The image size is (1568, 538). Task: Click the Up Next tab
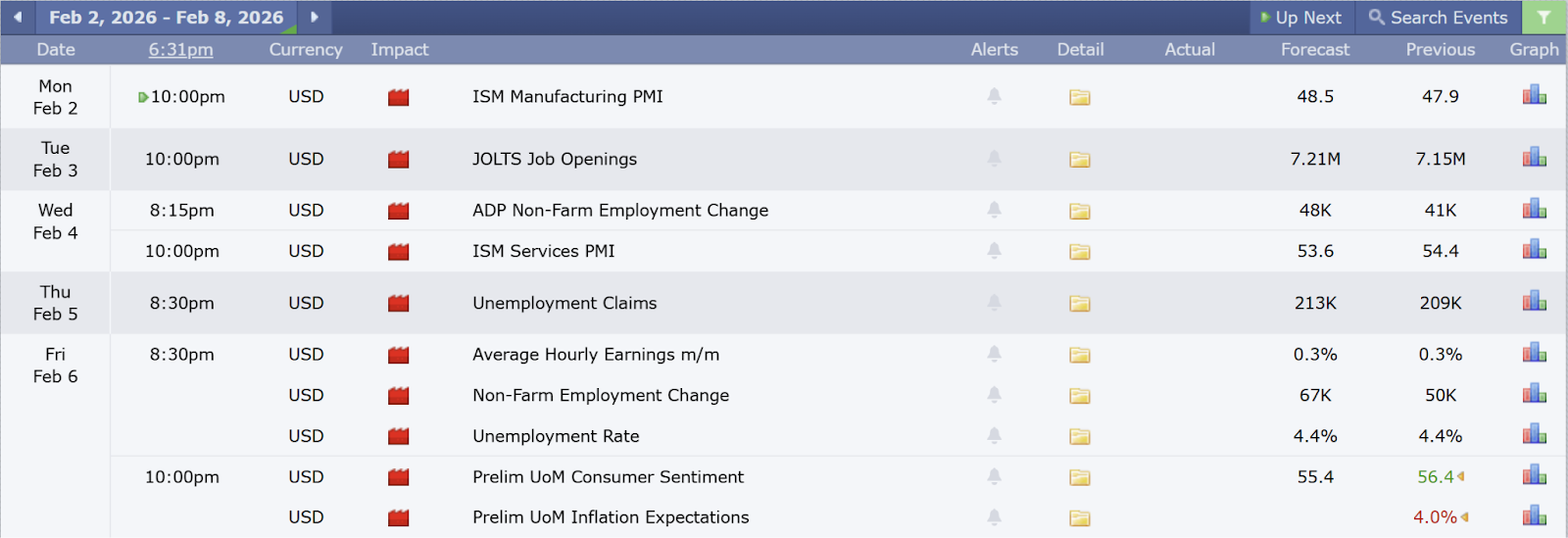click(1300, 18)
